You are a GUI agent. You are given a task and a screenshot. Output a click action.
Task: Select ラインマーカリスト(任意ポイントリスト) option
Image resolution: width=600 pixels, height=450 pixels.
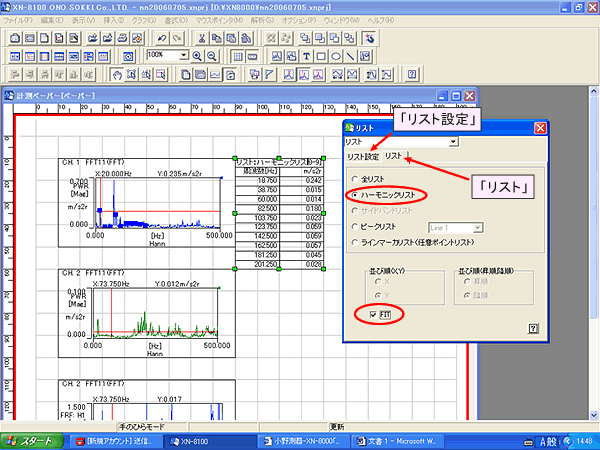pyautogui.click(x=355, y=242)
